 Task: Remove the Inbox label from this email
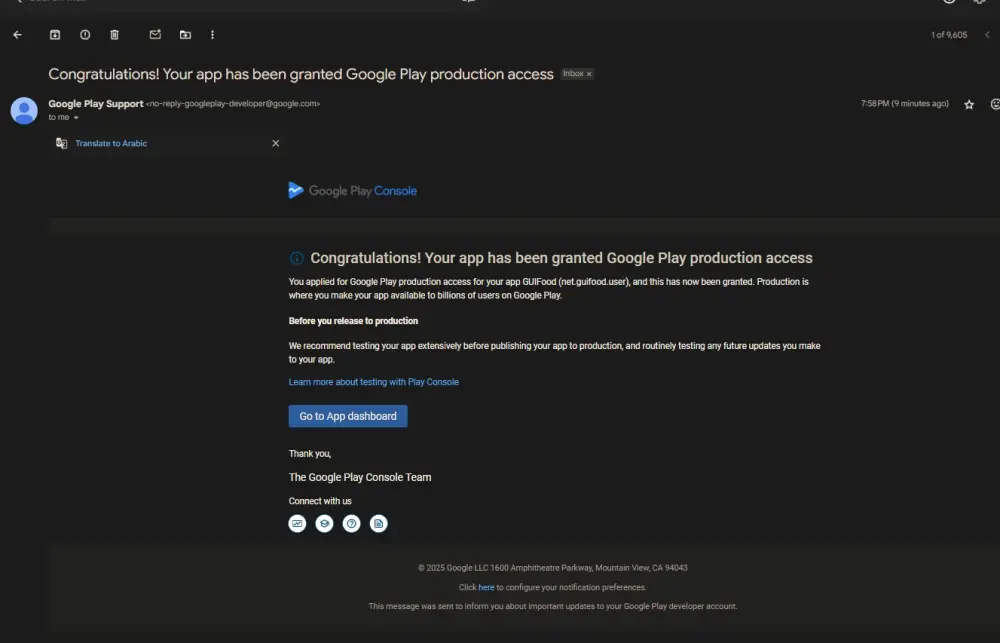(x=589, y=74)
